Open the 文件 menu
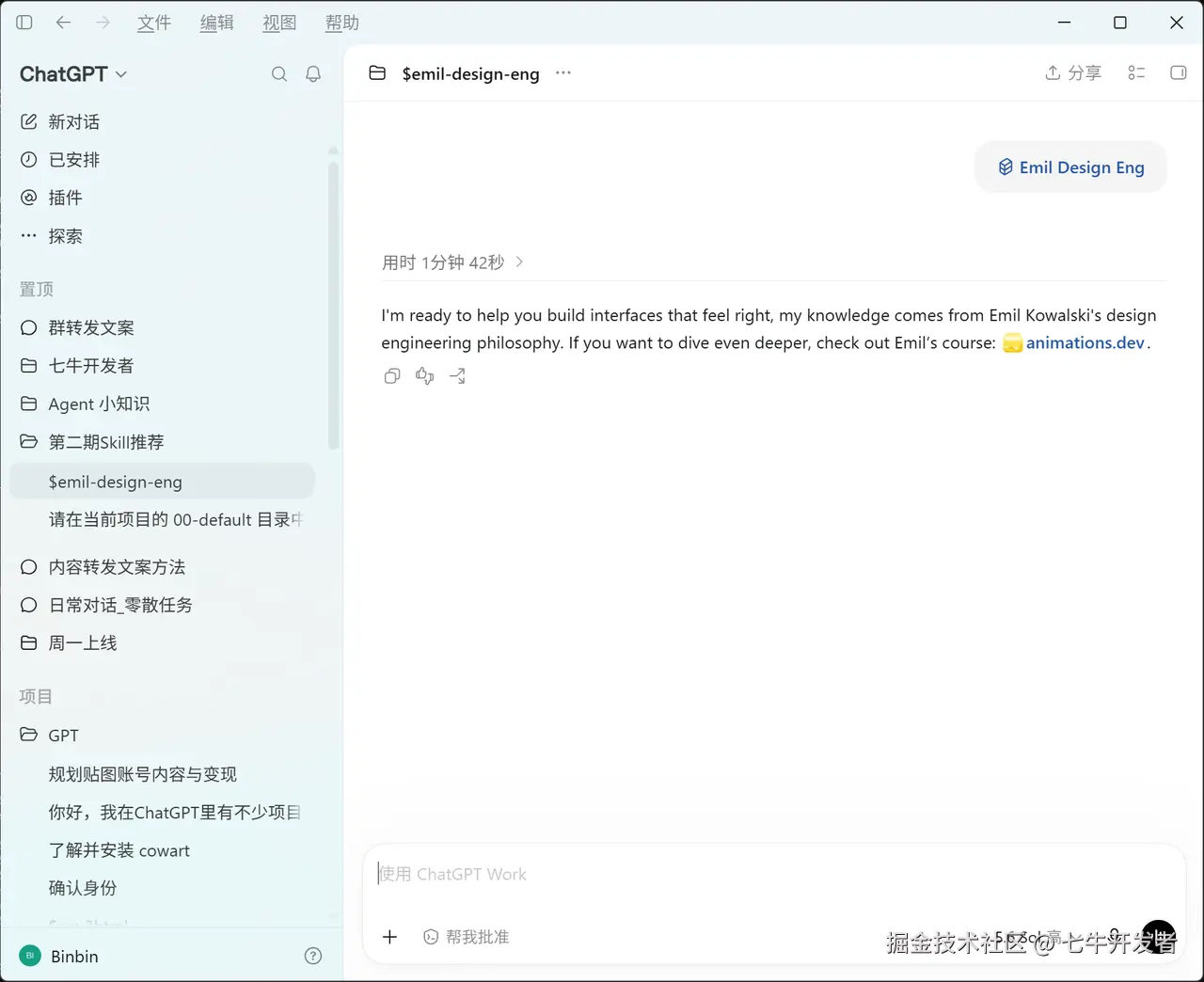Image resolution: width=1204 pixels, height=982 pixels. pyautogui.click(x=154, y=23)
